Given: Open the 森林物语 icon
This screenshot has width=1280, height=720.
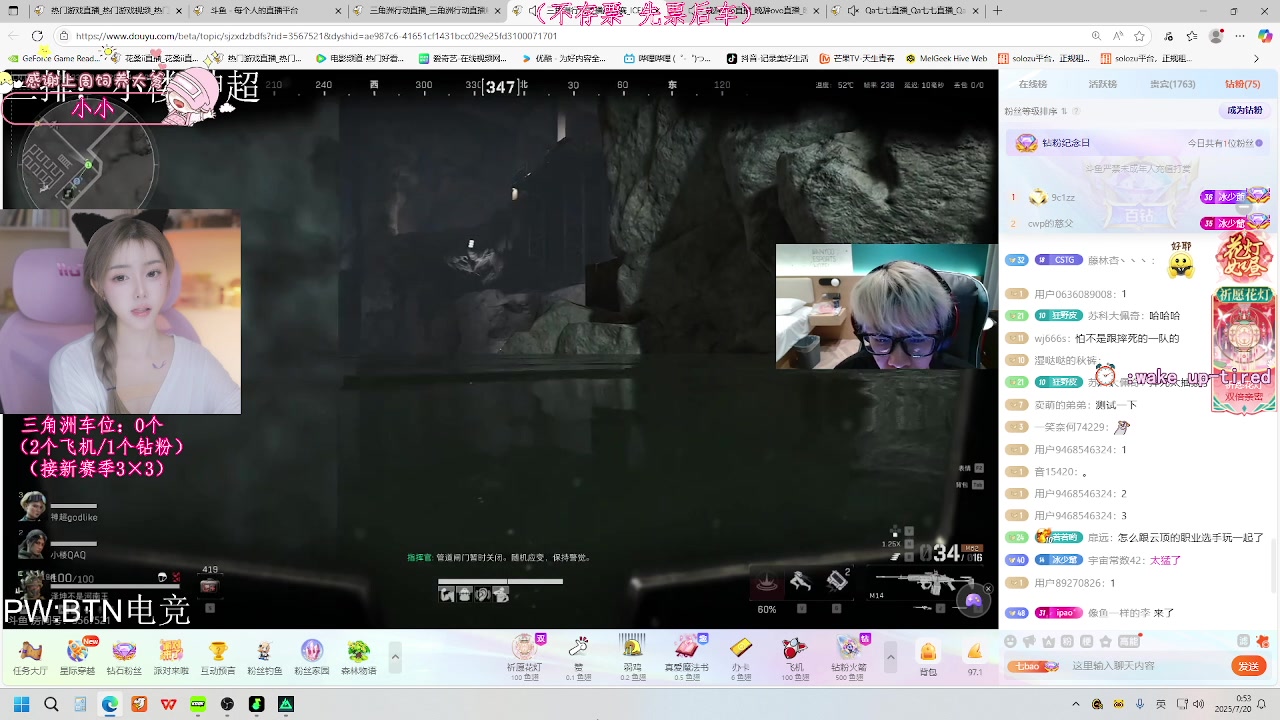Looking at the screenshot, I should point(358,657).
